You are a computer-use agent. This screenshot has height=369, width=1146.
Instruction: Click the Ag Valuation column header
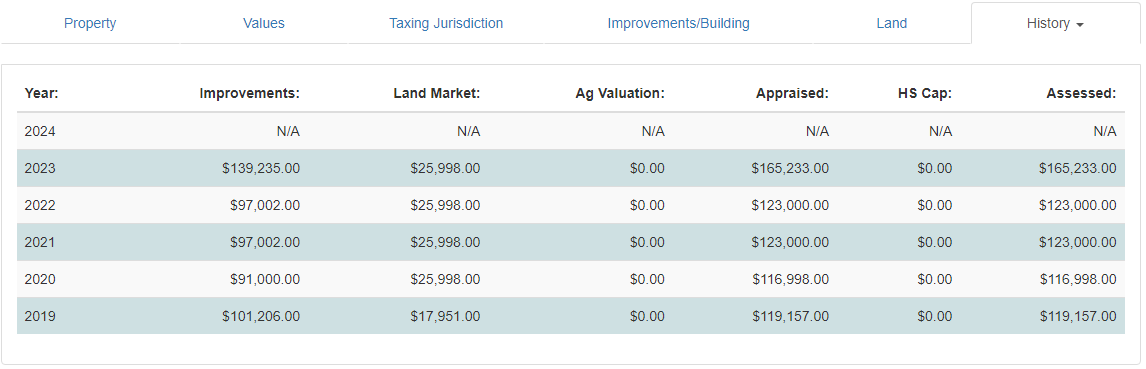(620, 94)
